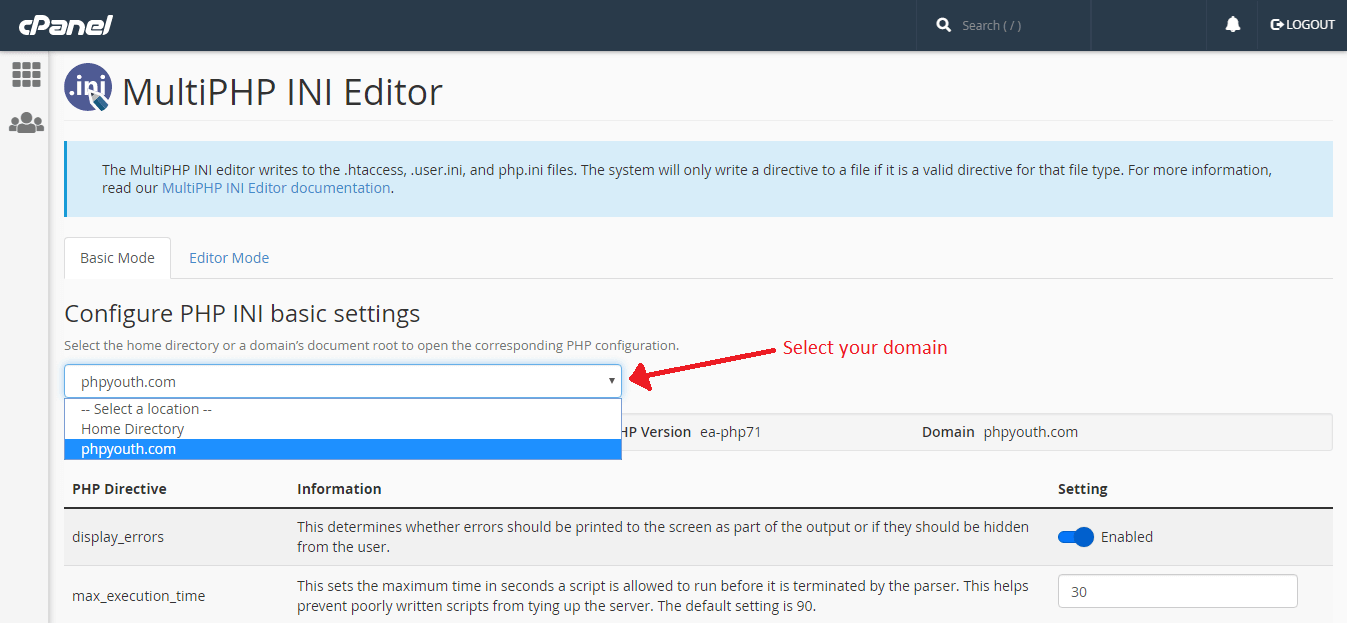This screenshot has height=623, width=1347.
Task: Click the display_errors directive name
Action: coord(118,537)
